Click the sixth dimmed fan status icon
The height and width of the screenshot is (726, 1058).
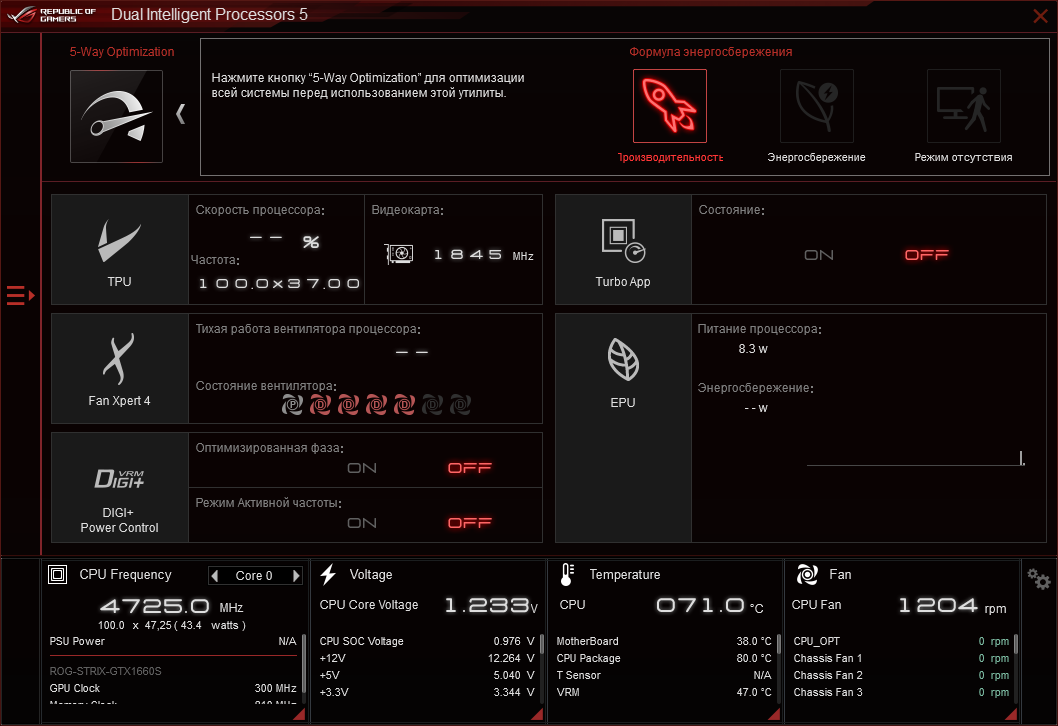(x=433, y=405)
